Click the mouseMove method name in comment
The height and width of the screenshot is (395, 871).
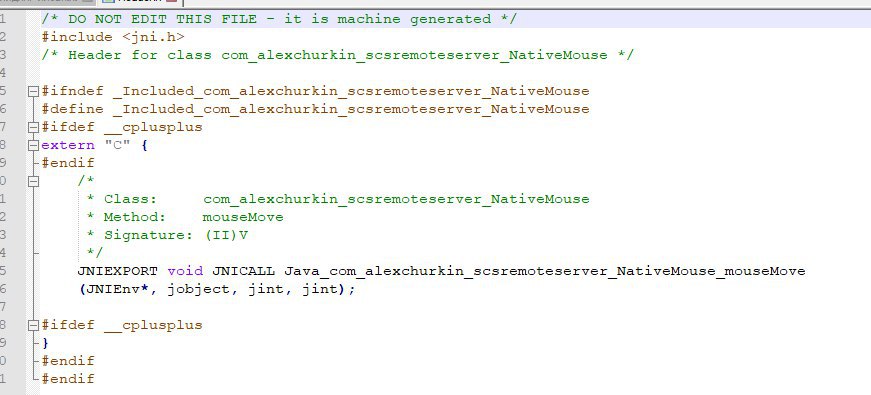243,217
